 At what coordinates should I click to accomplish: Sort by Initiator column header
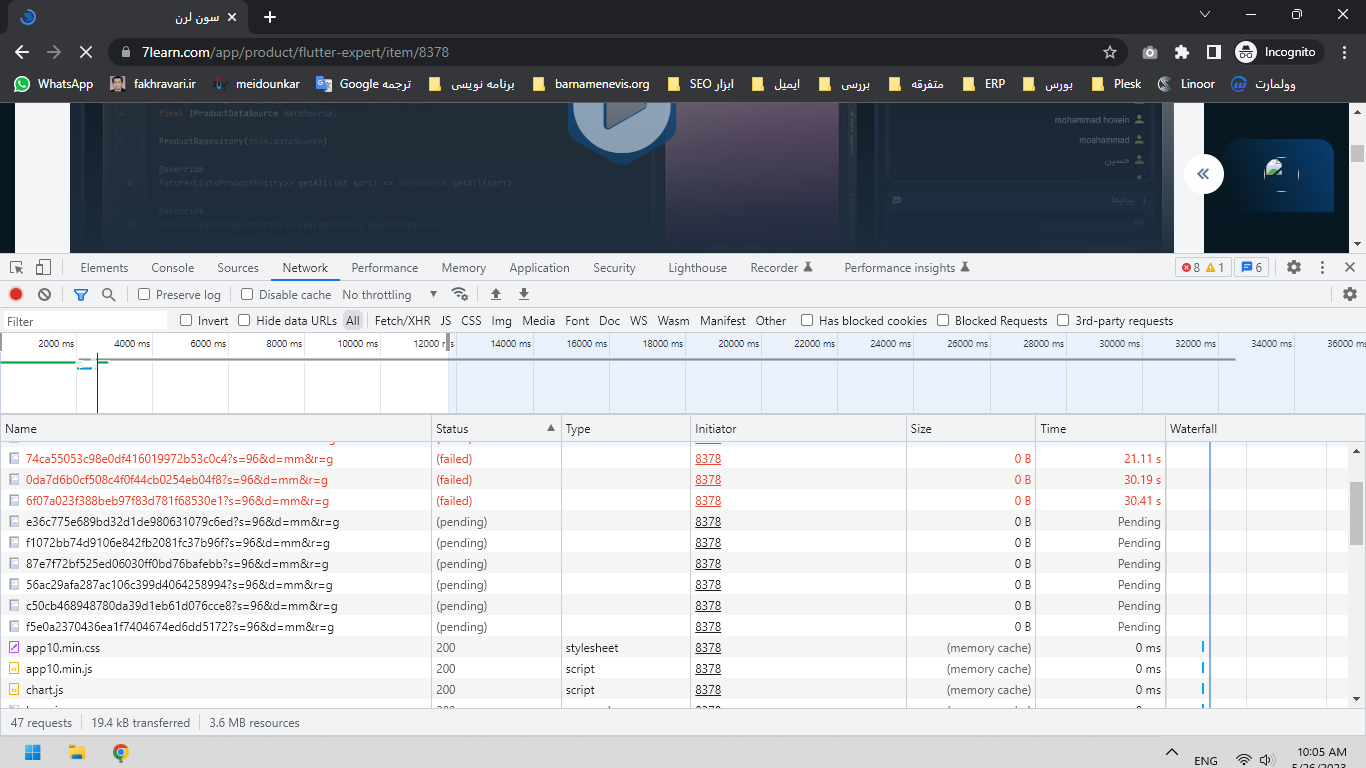798,428
